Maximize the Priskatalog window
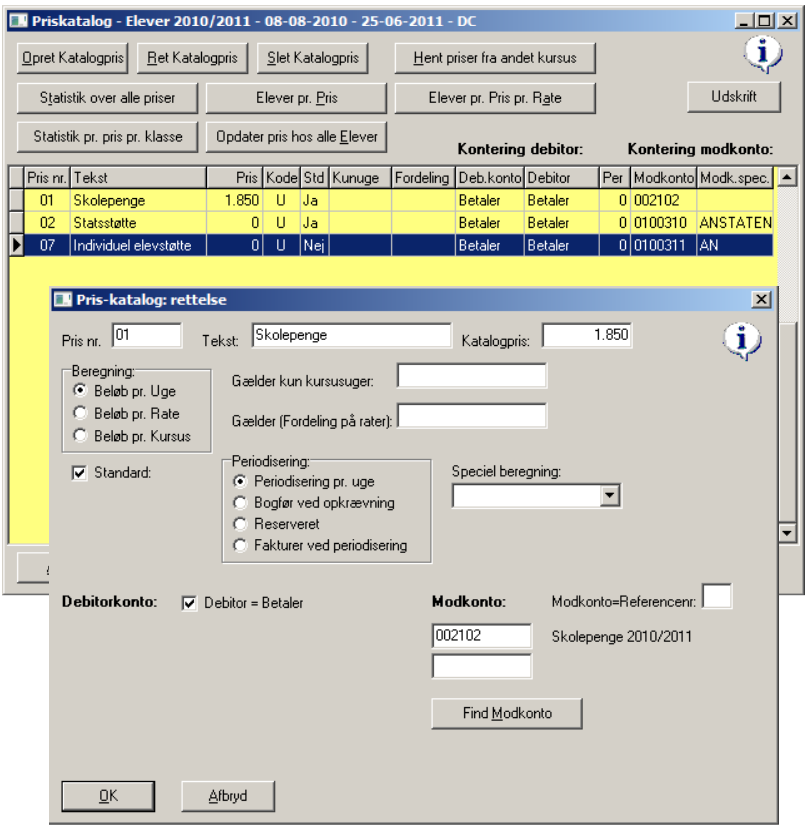The height and width of the screenshot is (836, 810). pyautogui.click(x=765, y=21)
